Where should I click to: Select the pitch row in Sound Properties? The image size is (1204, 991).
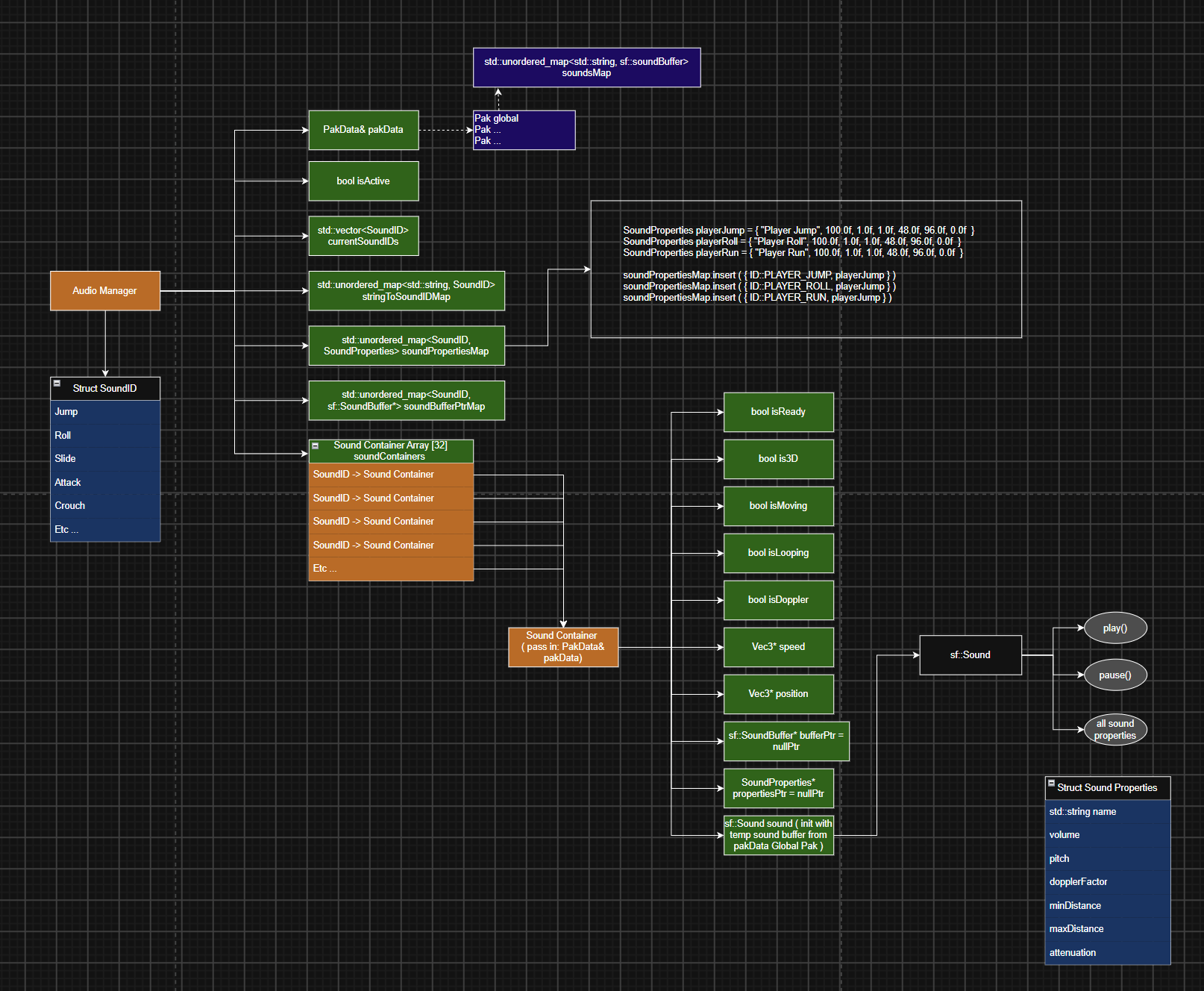click(1108, 859)
